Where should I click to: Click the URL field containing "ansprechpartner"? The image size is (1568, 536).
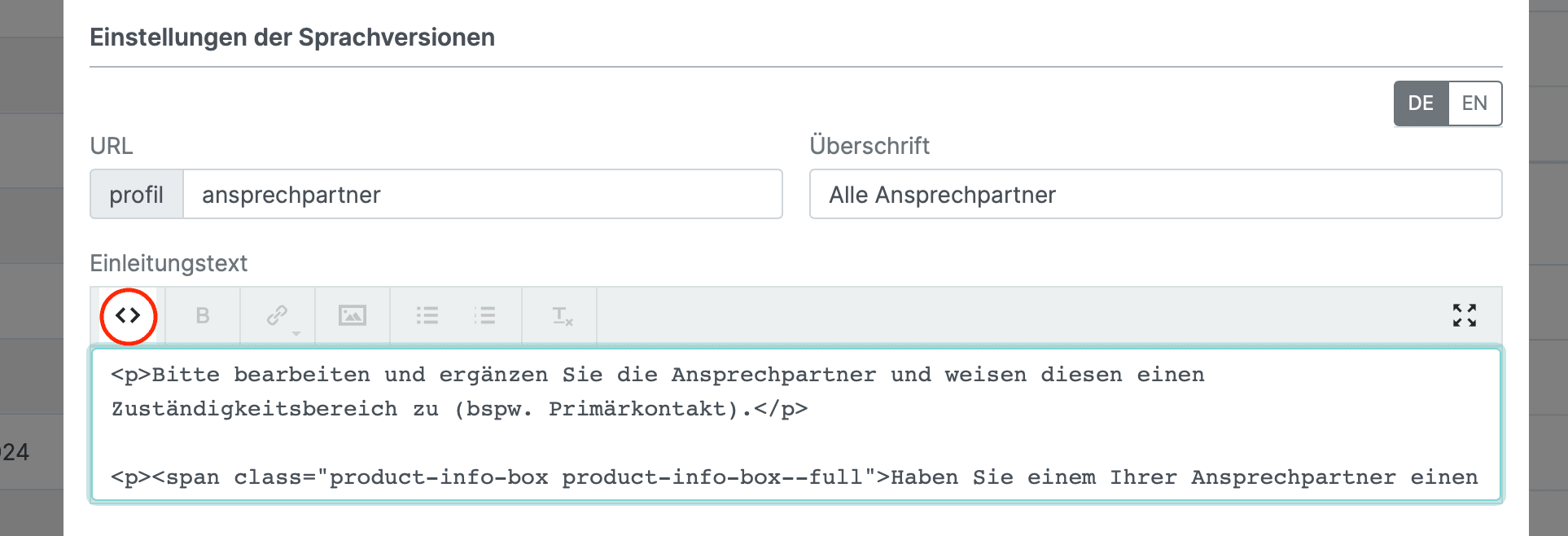pyautogui.click(x=482, y=195)
